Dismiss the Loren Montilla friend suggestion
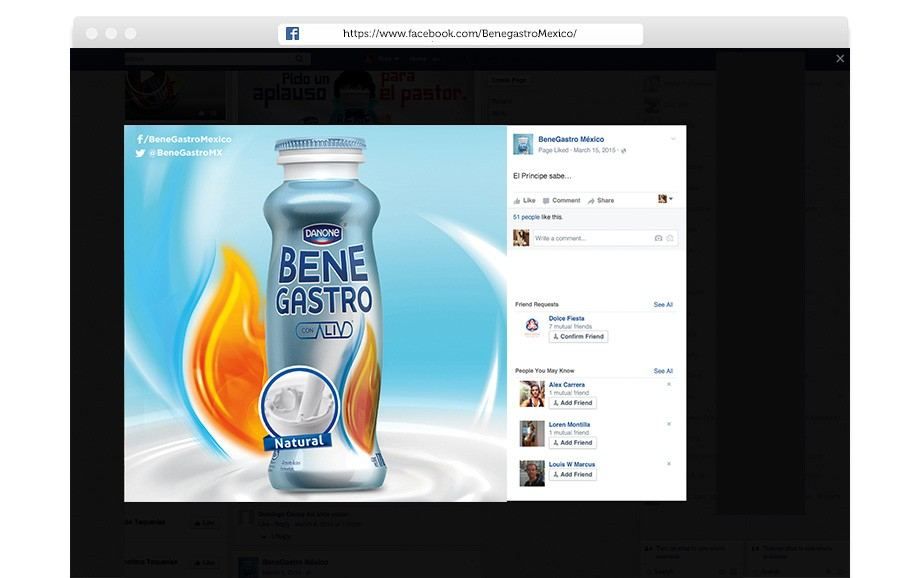The height and width of the screenshot is (578, 924). click(x=669, y=424)
